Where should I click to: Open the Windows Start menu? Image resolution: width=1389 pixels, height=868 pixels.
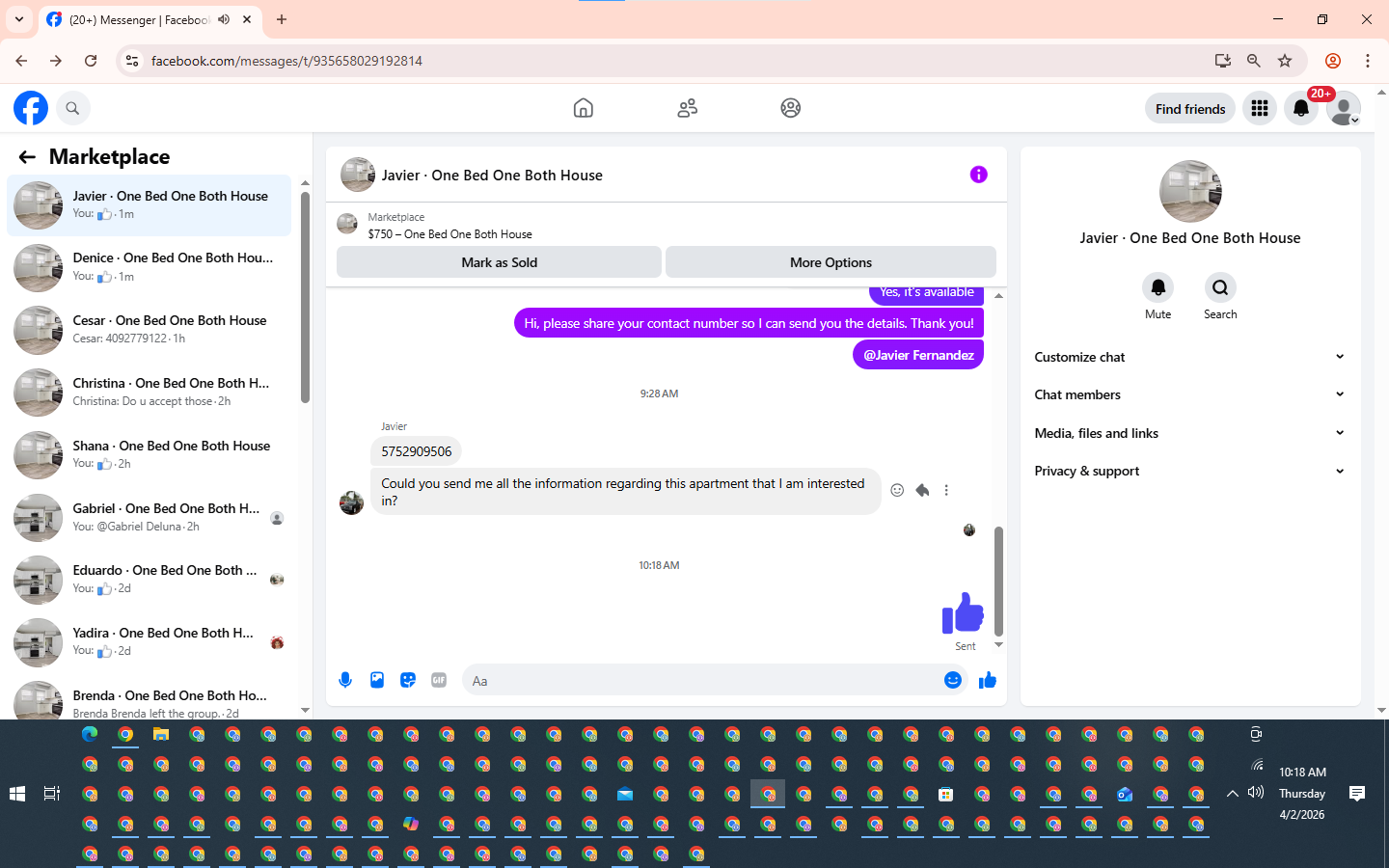[x=17, y=794]
